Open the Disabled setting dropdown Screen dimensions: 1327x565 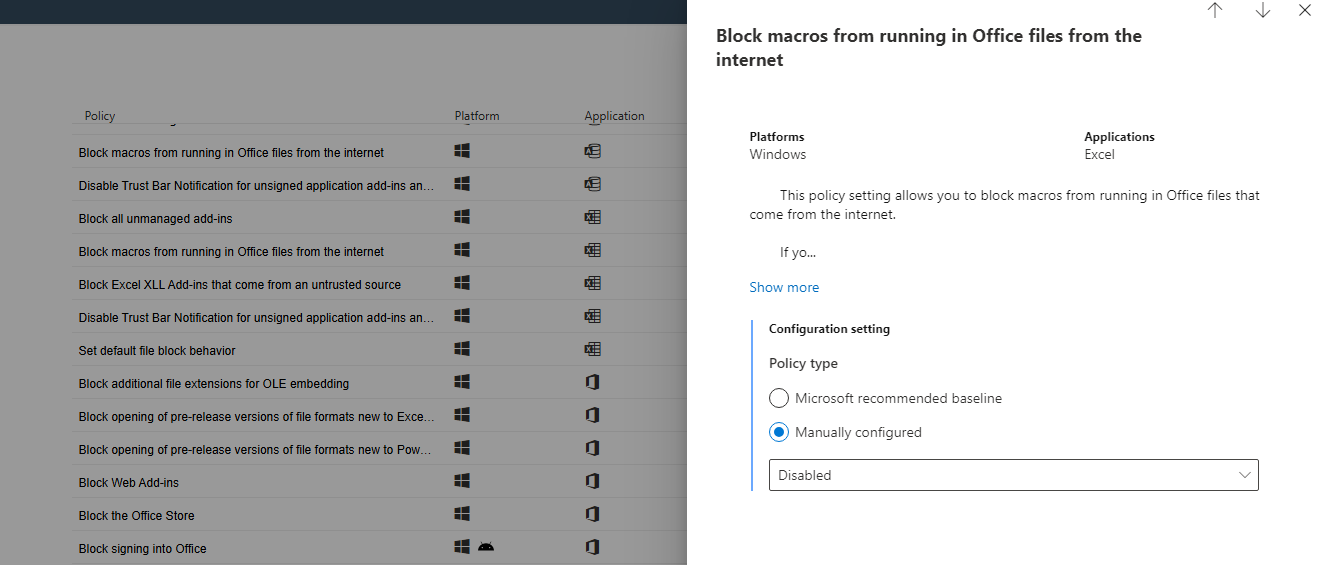[1013, 475]
